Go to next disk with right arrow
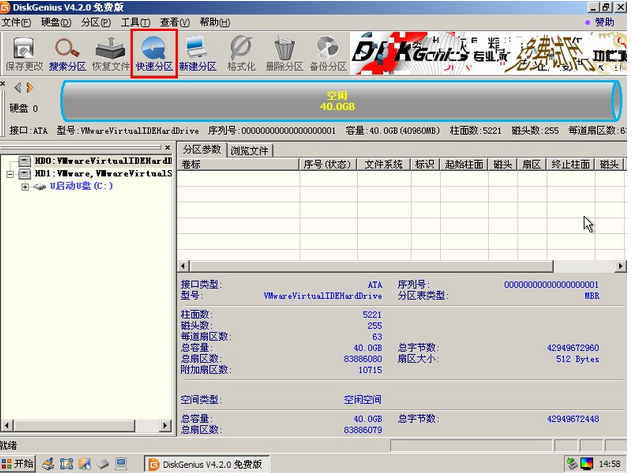This screenshot has width=635, height=473. pos(30,87)
